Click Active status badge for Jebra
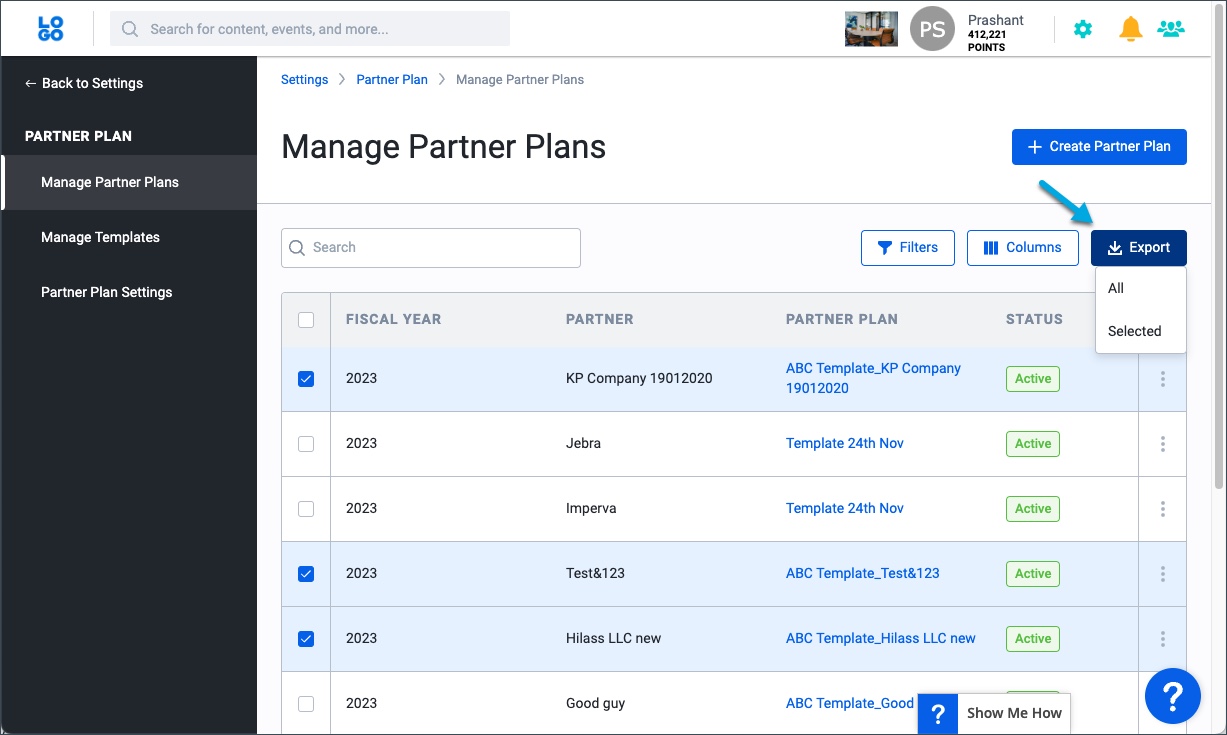 (x=1033, y=444)
